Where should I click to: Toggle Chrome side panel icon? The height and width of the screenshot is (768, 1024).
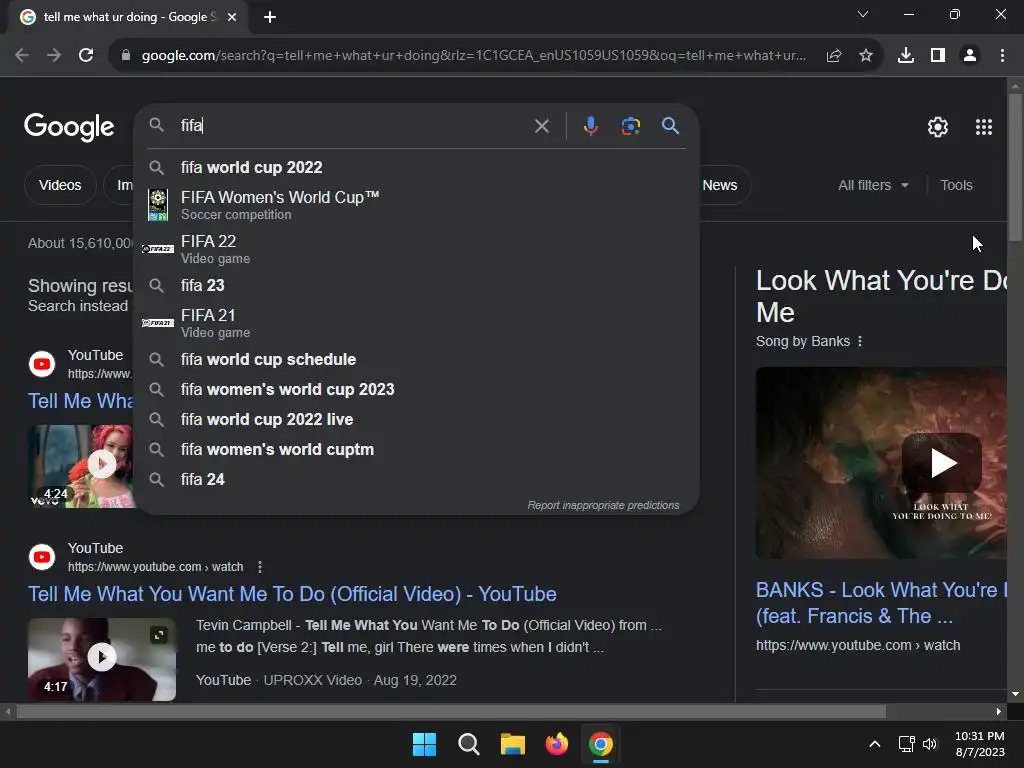pyautogui.click(x=938, y=56)
